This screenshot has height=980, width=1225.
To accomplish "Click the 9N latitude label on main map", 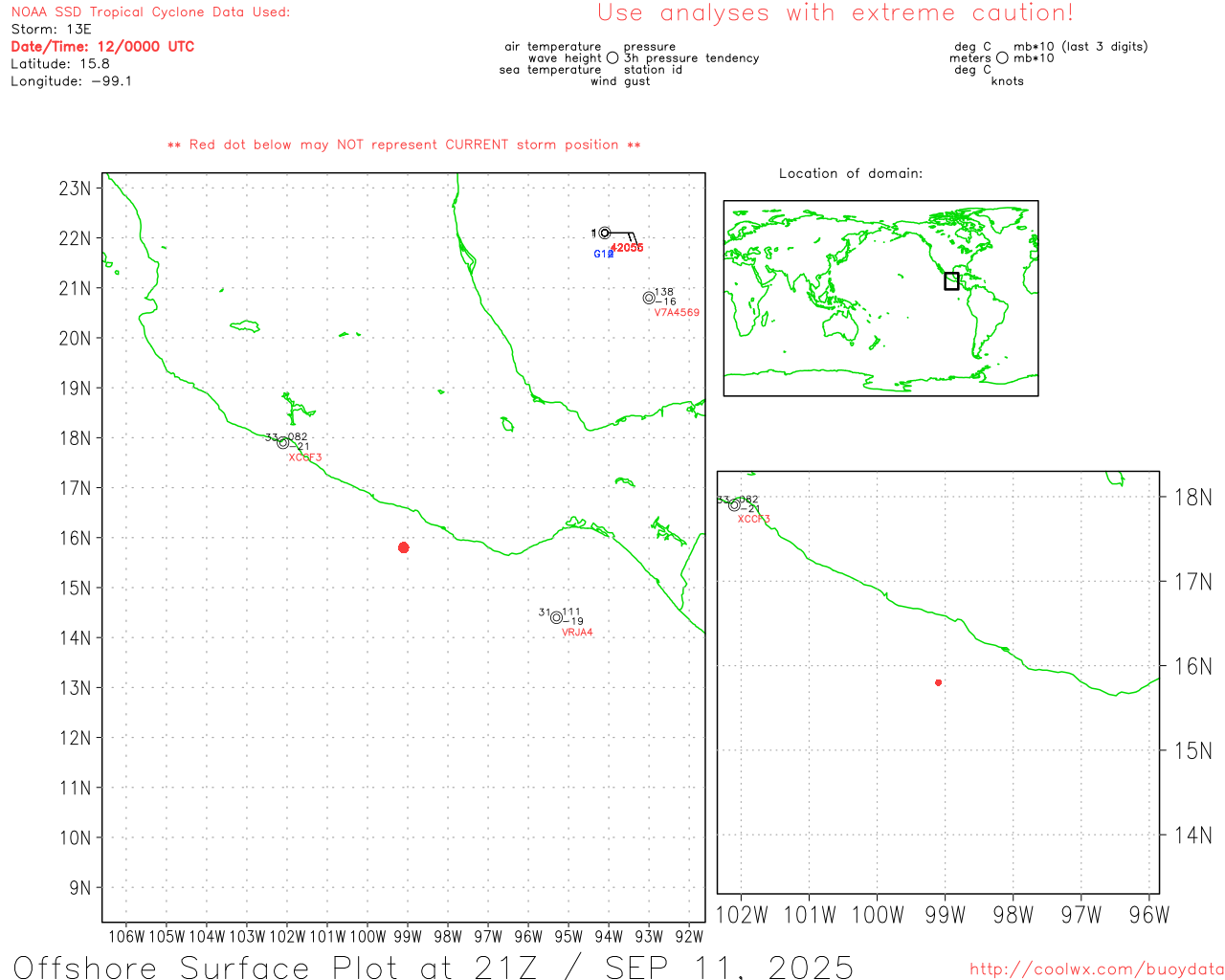I will coord(80,888).
